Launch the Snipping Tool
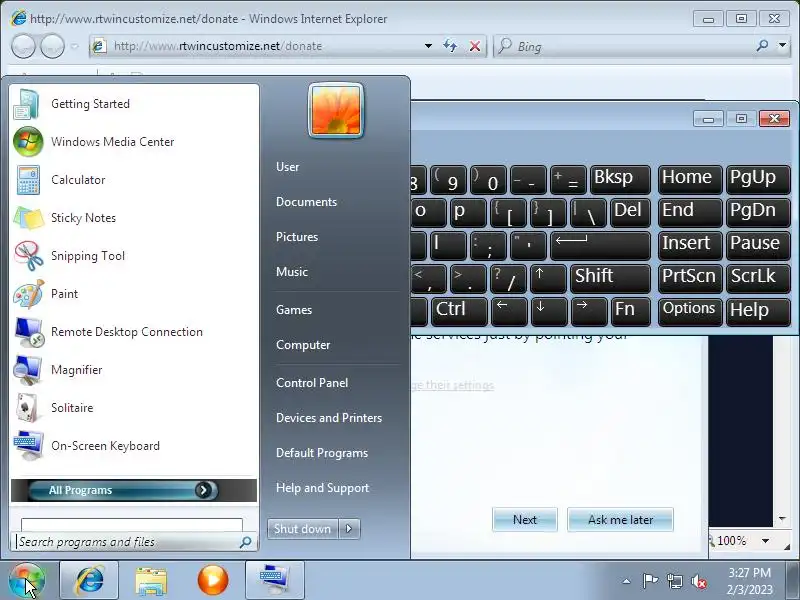Screen dimensions: 800x600 134,256
